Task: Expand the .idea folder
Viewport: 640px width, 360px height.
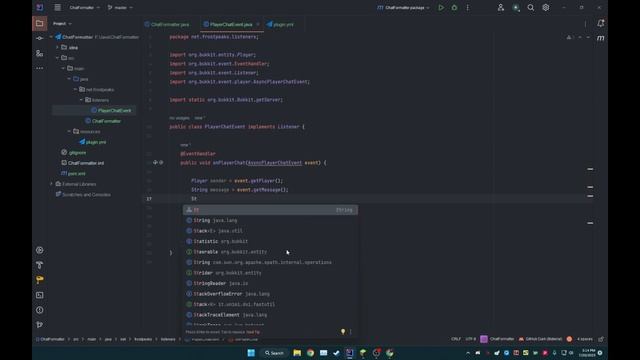Action: [x=57, y=47]
